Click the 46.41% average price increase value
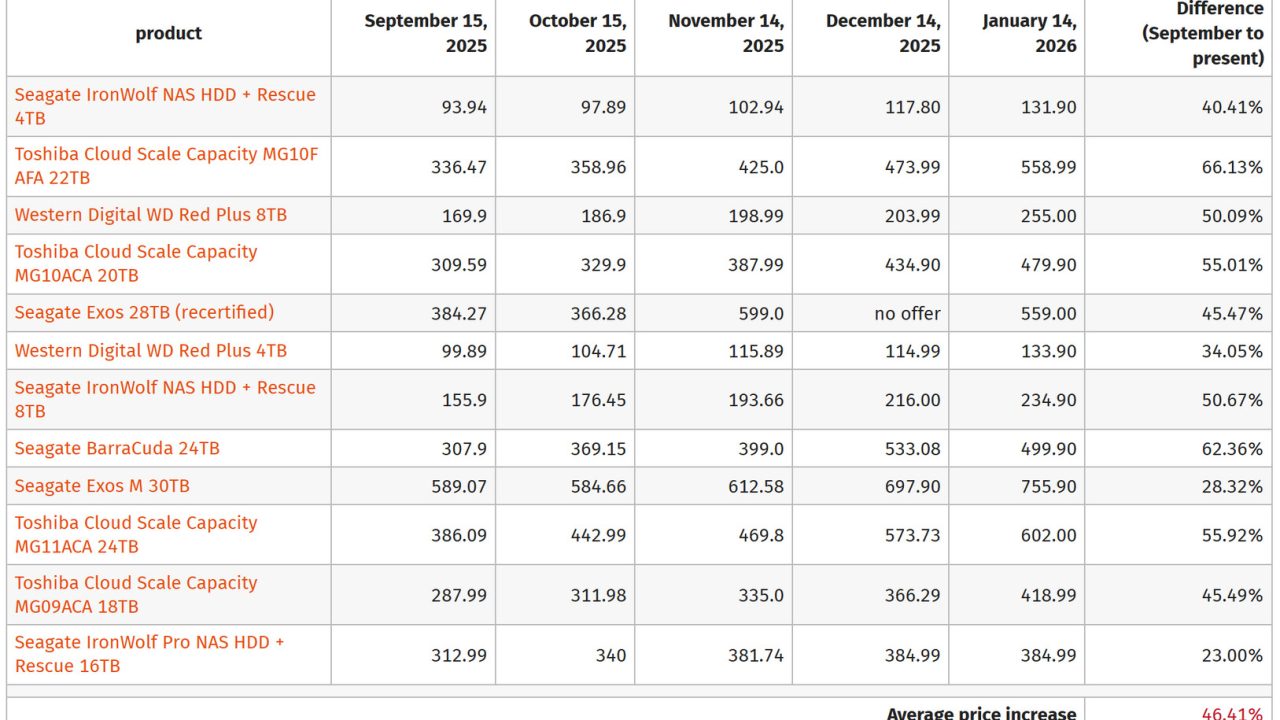 [1231, 713]
